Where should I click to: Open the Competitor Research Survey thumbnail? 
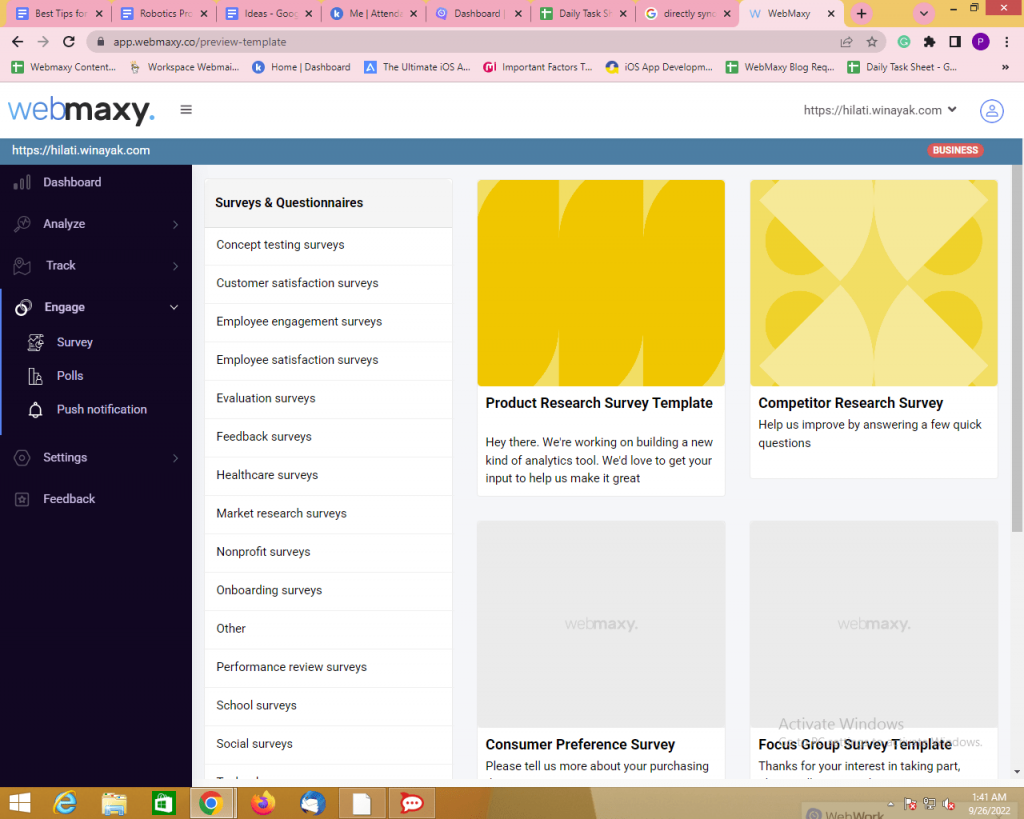click(x=874, y=283)
